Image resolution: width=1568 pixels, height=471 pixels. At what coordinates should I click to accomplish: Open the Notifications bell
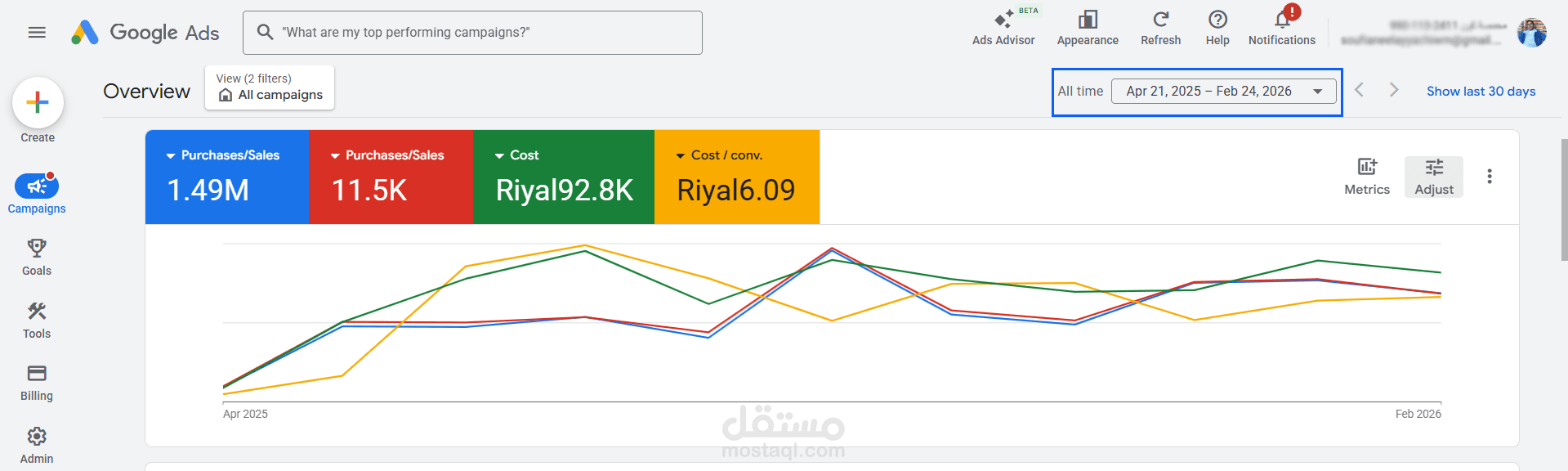pos(1282,27)
